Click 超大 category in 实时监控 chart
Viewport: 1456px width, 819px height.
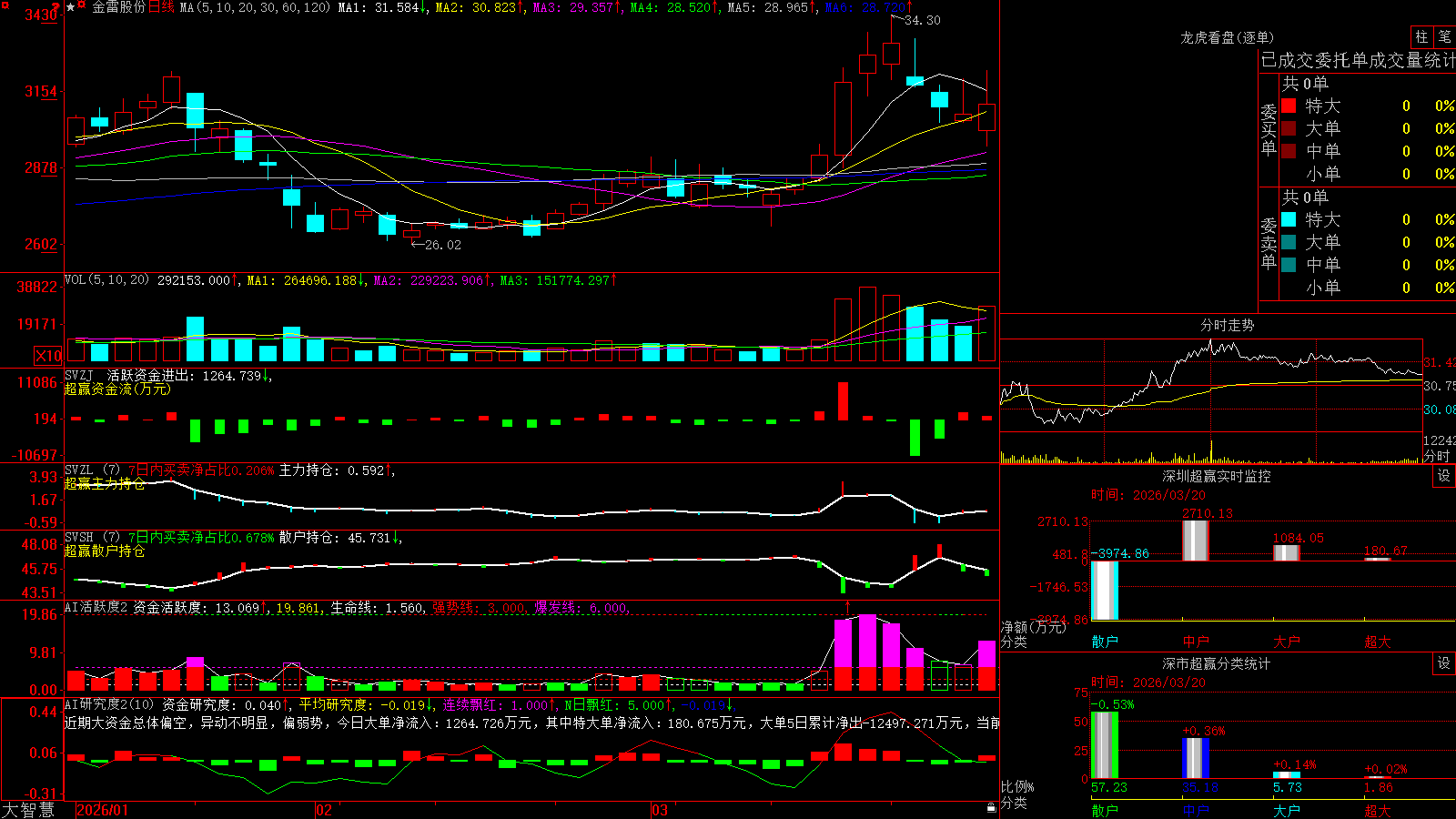(x=1378, y=642)
